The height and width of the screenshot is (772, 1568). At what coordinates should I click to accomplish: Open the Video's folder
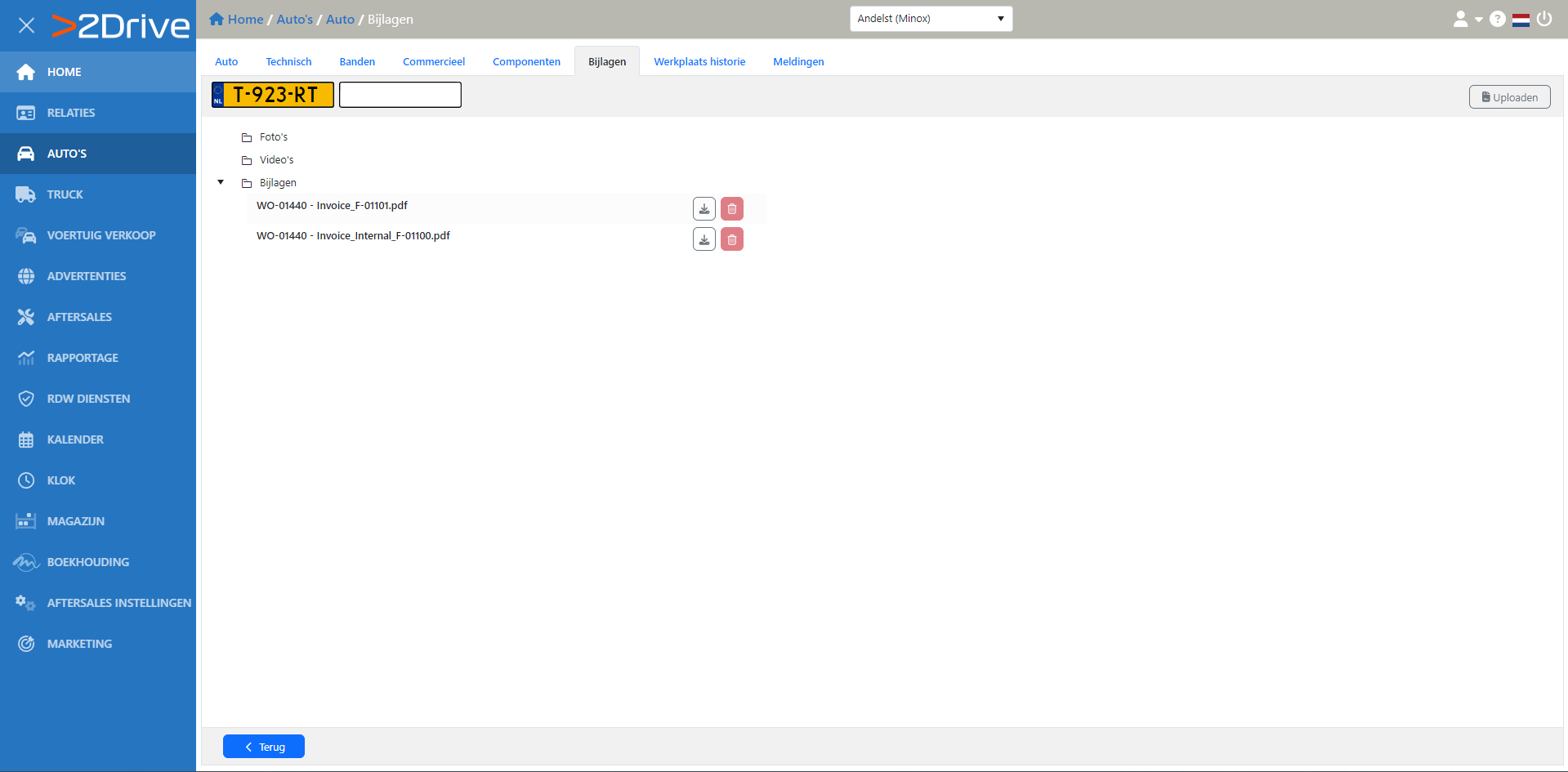click(x=276, y=160)
